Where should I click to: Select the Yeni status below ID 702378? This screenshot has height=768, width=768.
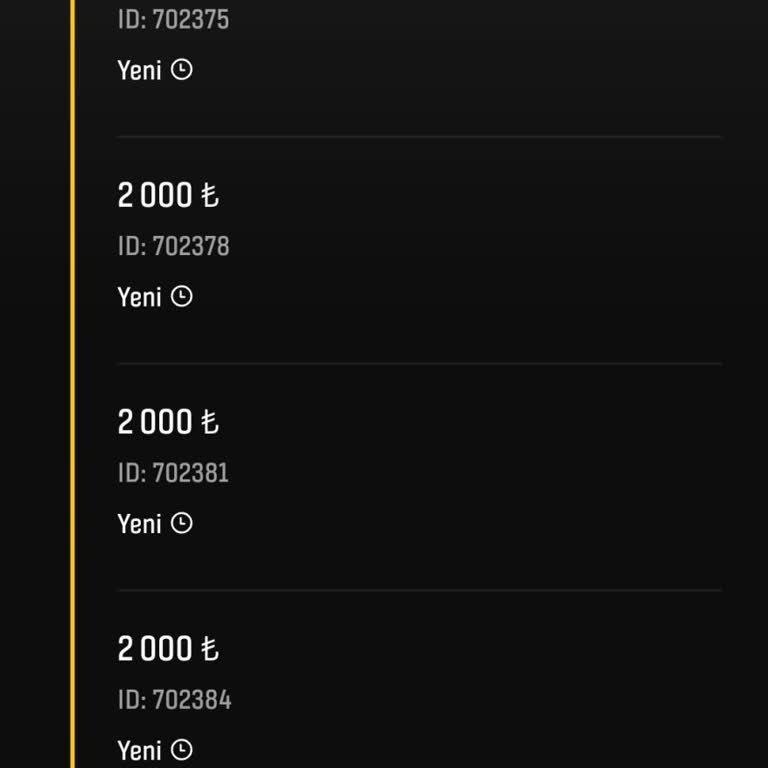point(139,297)
